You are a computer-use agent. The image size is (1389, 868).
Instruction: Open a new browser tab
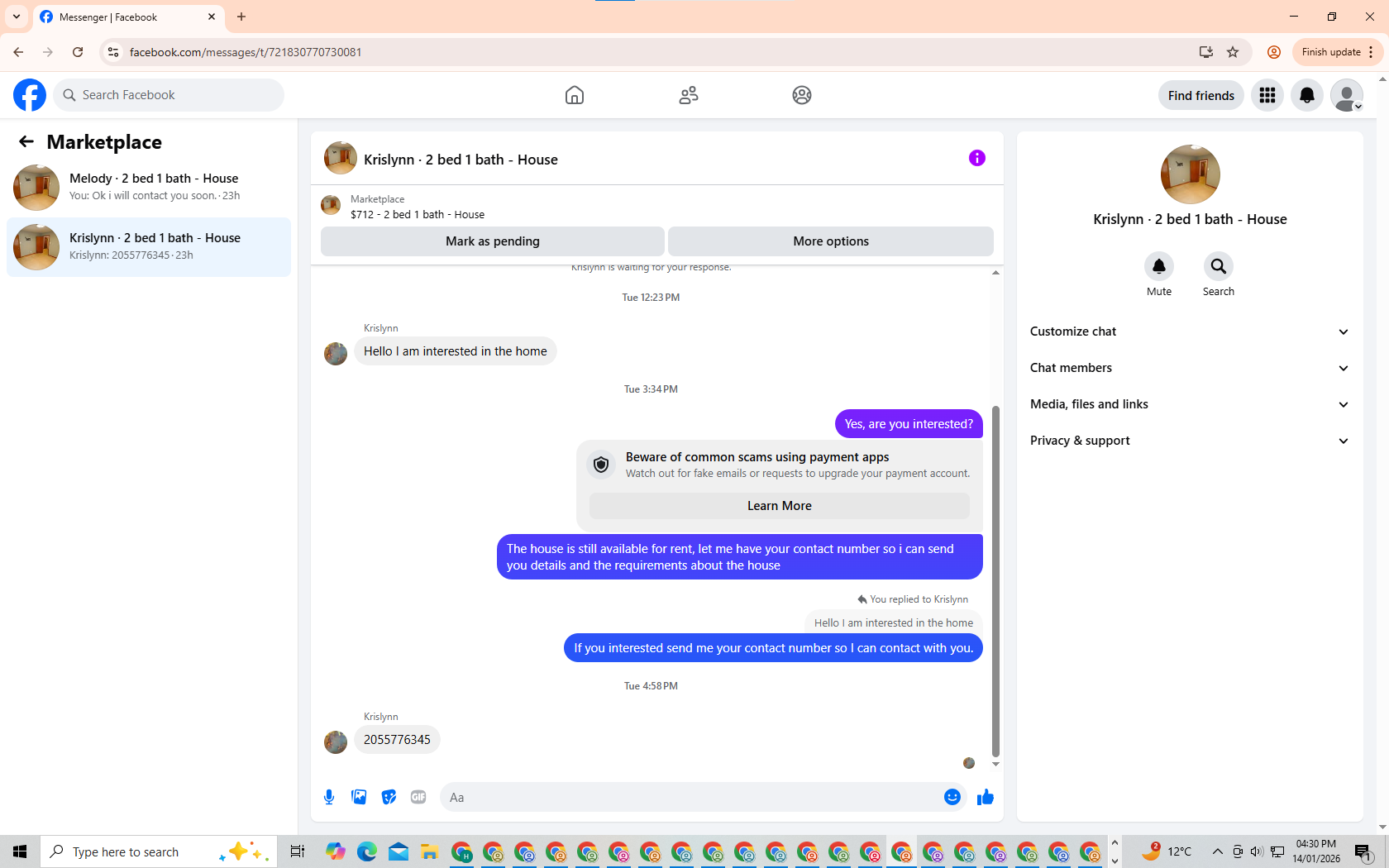241,17
